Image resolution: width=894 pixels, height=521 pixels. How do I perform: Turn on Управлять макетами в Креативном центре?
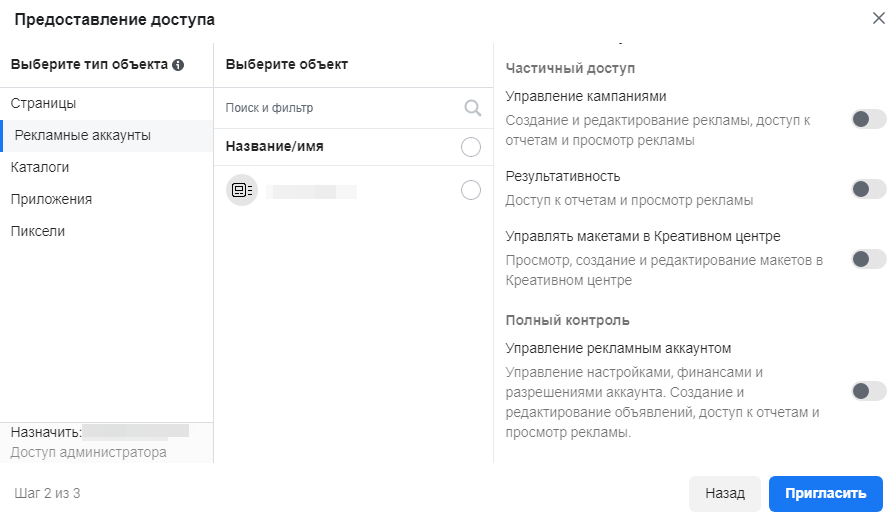[x=868, y=259]
